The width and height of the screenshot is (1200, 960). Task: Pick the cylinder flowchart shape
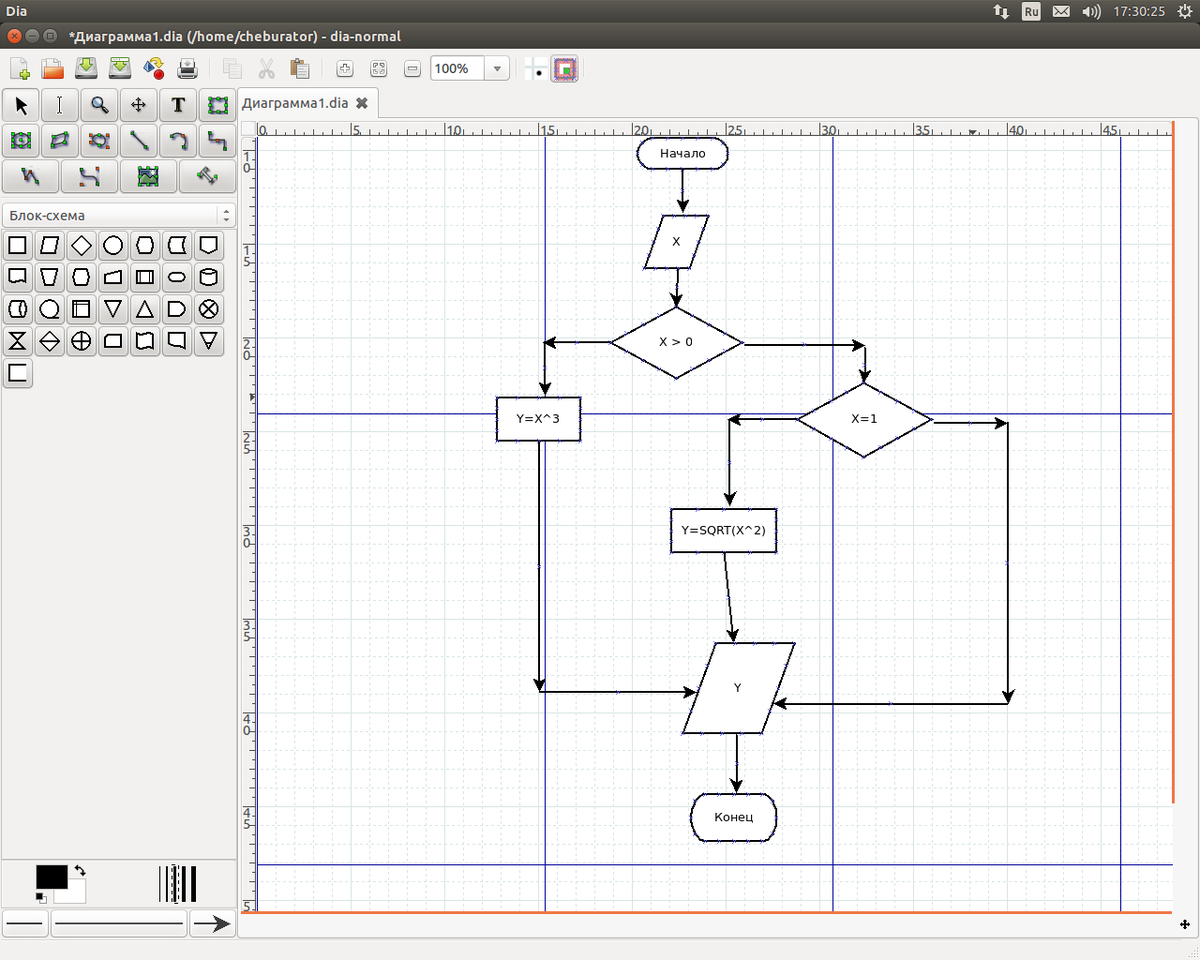[x=209, y=277]
